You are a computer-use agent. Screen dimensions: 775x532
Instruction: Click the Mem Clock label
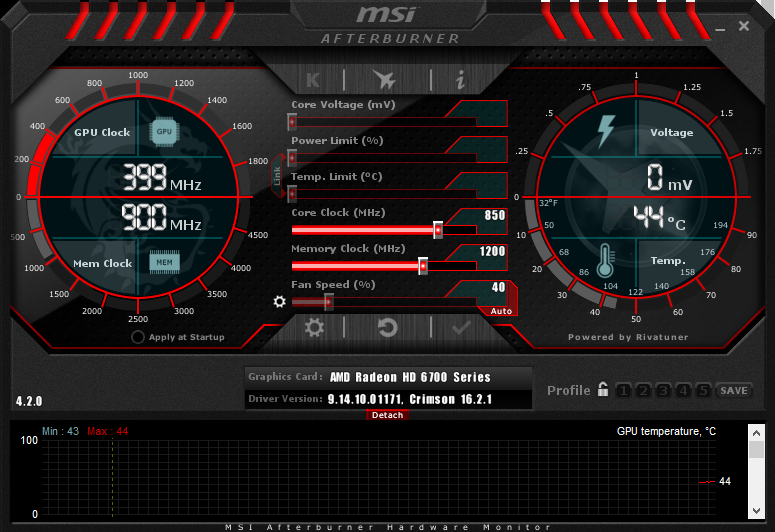(x=102, y=264)
